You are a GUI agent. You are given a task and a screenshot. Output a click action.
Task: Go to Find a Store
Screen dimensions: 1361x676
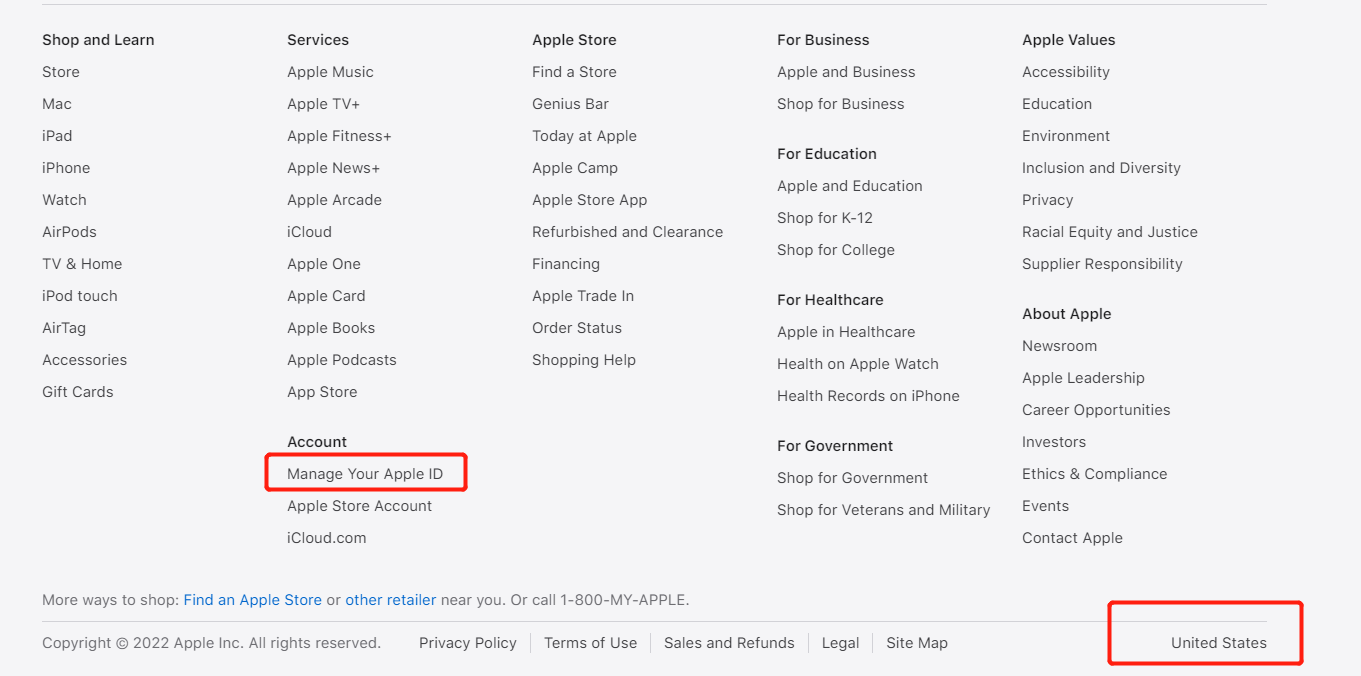574,72
